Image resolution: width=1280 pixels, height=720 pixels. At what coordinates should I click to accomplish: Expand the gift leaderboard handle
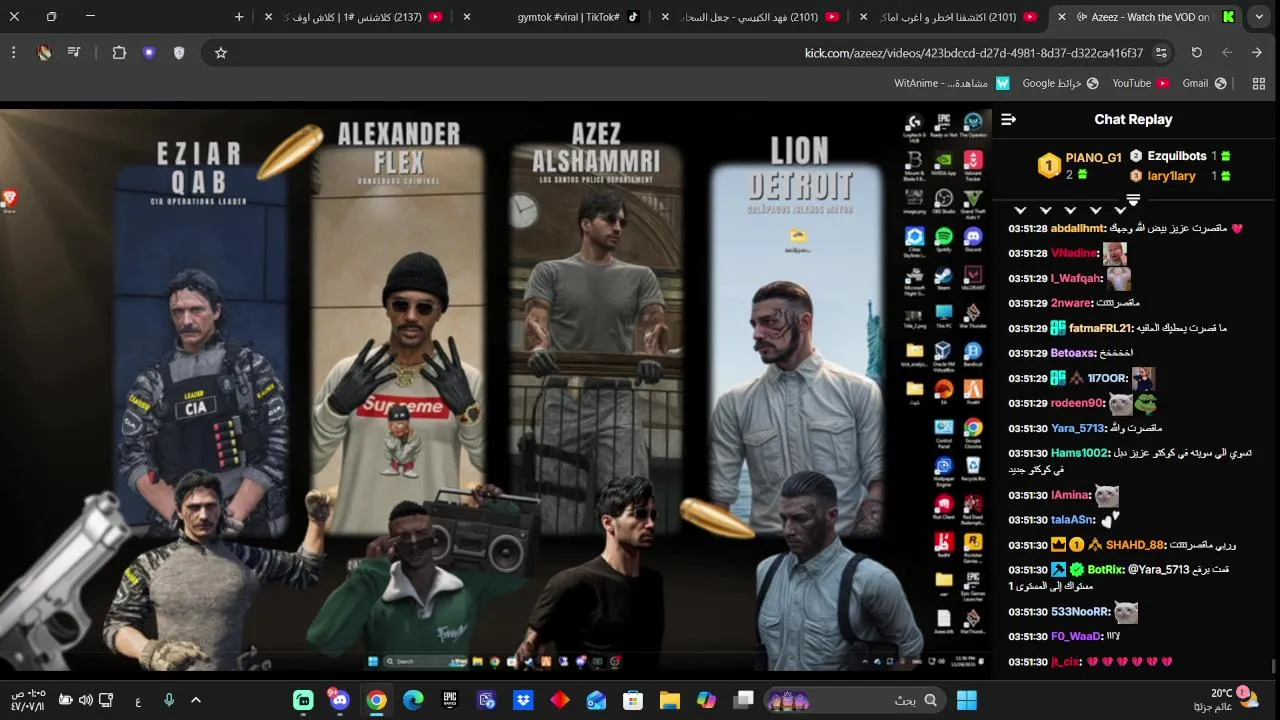[1133, 201]
